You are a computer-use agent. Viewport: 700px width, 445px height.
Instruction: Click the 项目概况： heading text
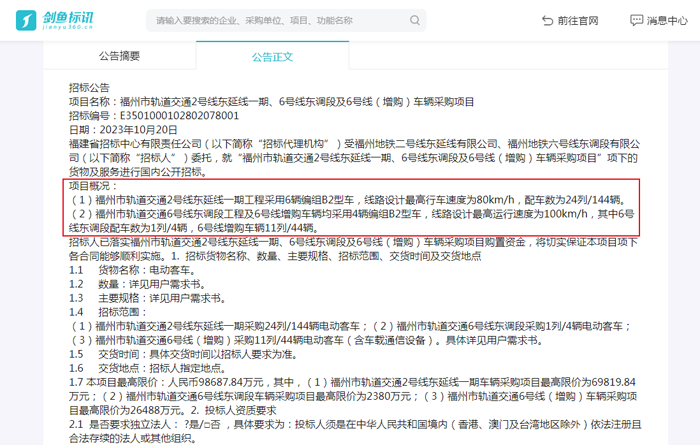pos(93,186)
